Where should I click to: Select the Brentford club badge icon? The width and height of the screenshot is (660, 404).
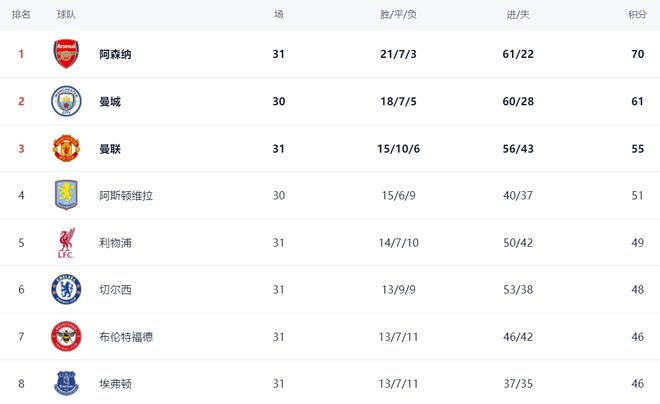(x=66, y=337)
